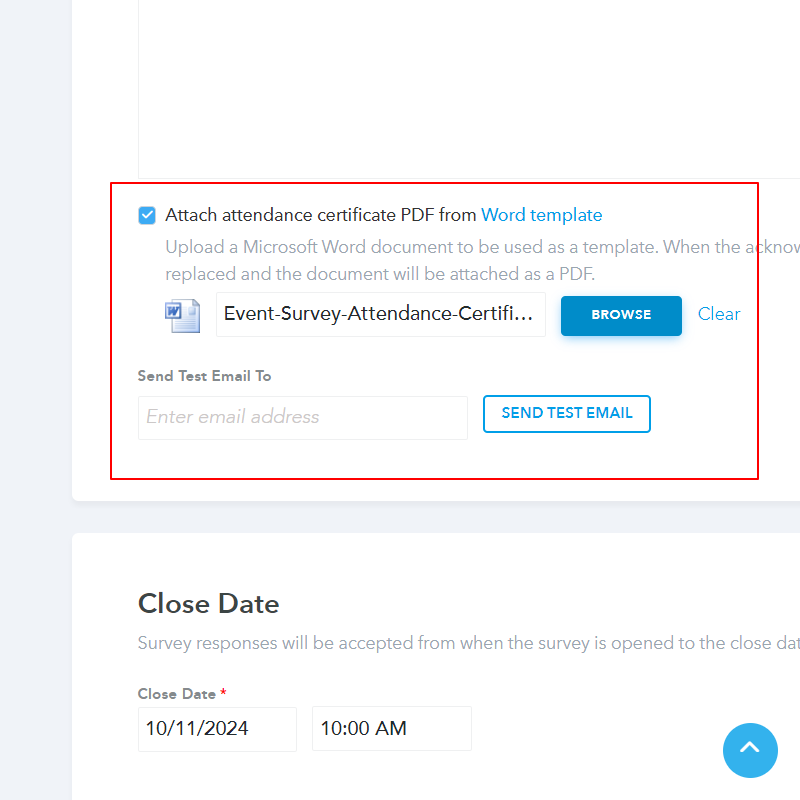This screenshot has width=800, height=800.
Task: Open the Close Date field showing 10/11/2024
Action: (x=217, y=728)
